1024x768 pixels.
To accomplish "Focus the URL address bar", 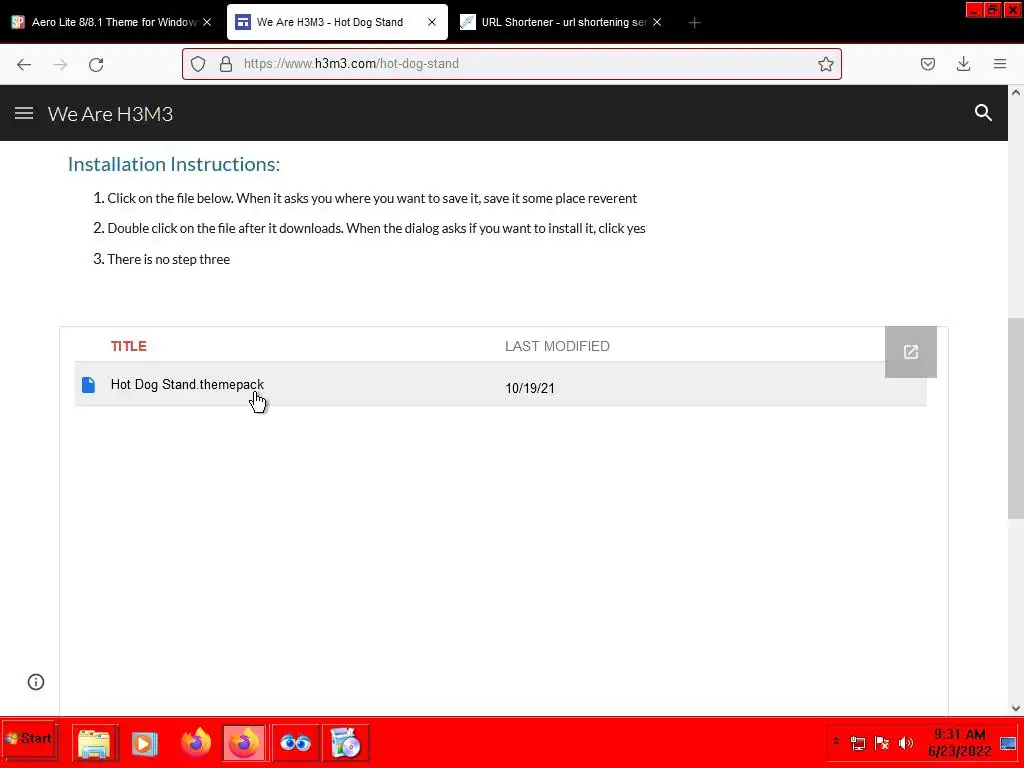I will (x=512, y=64).
